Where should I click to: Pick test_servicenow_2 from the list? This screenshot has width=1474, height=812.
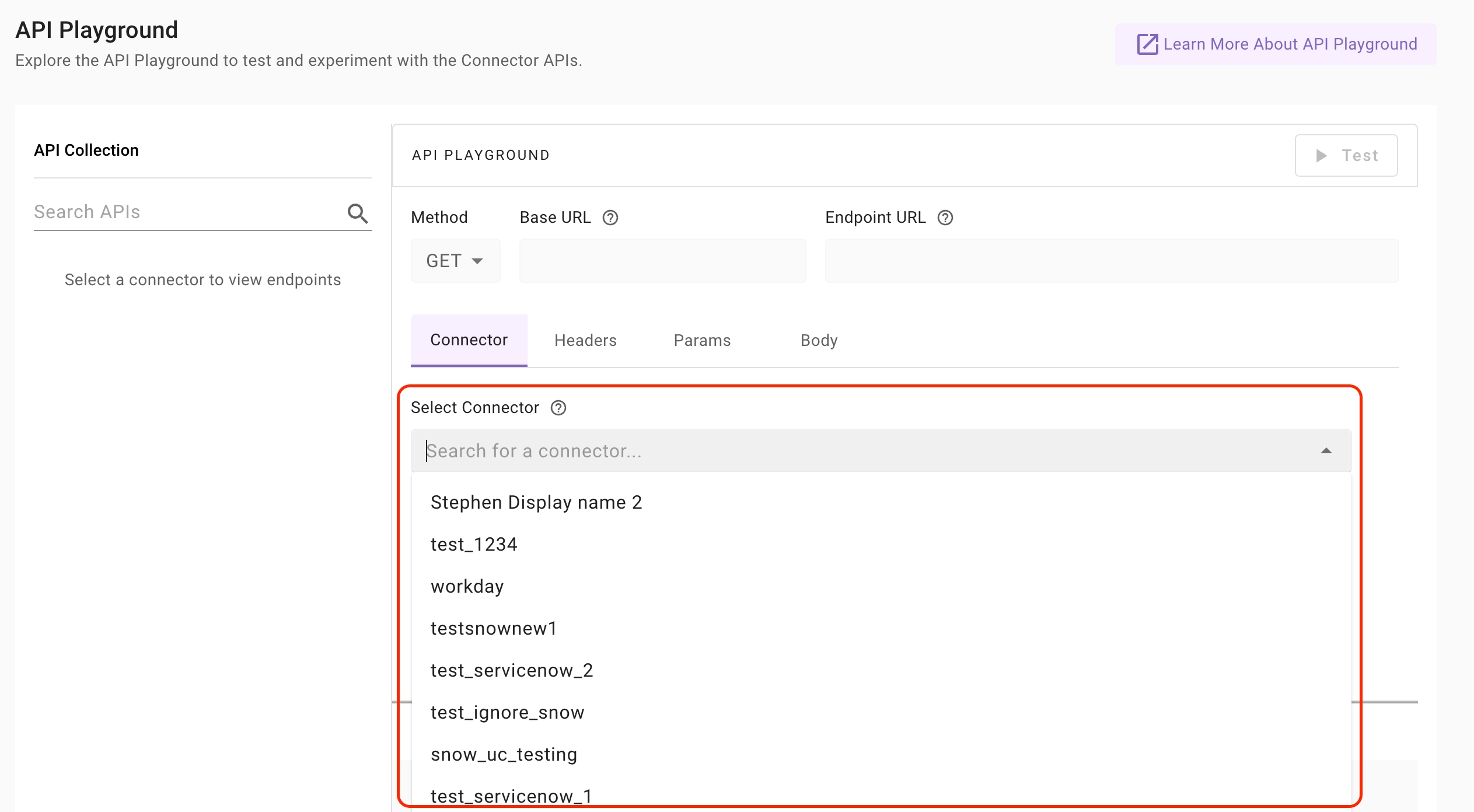click(x=512, y=670)
